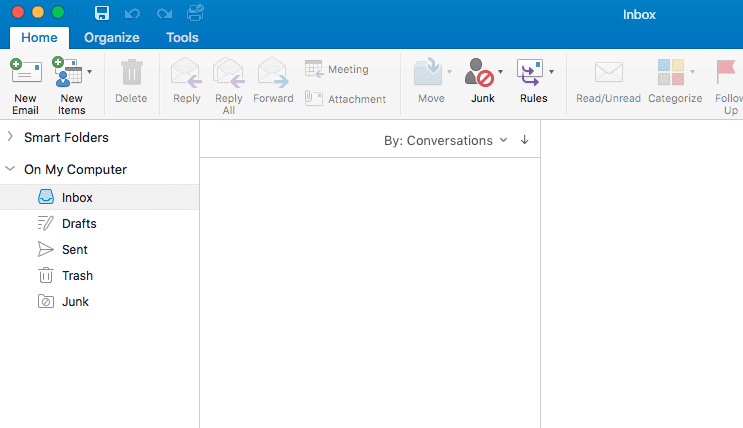
Task: Open the Junk folder in sidebar
Action: click(100, 301)
